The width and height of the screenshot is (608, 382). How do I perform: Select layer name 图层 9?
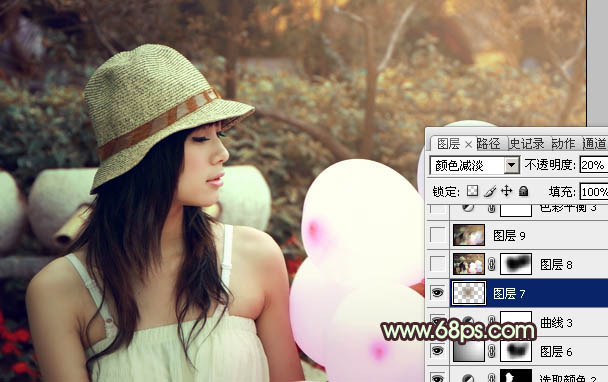[510, 235]
